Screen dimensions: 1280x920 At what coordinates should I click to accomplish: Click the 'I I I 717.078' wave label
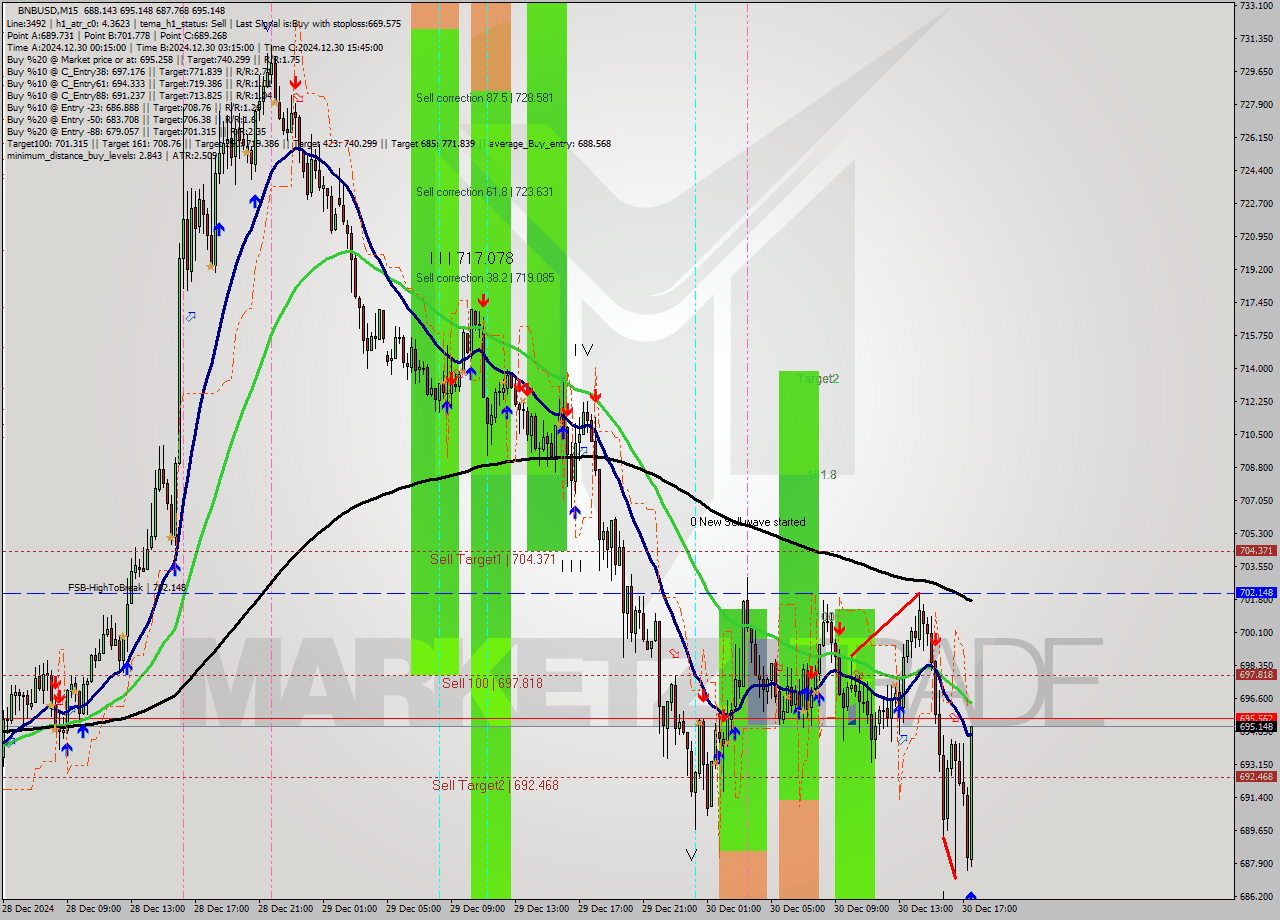(x=471, y=258)
